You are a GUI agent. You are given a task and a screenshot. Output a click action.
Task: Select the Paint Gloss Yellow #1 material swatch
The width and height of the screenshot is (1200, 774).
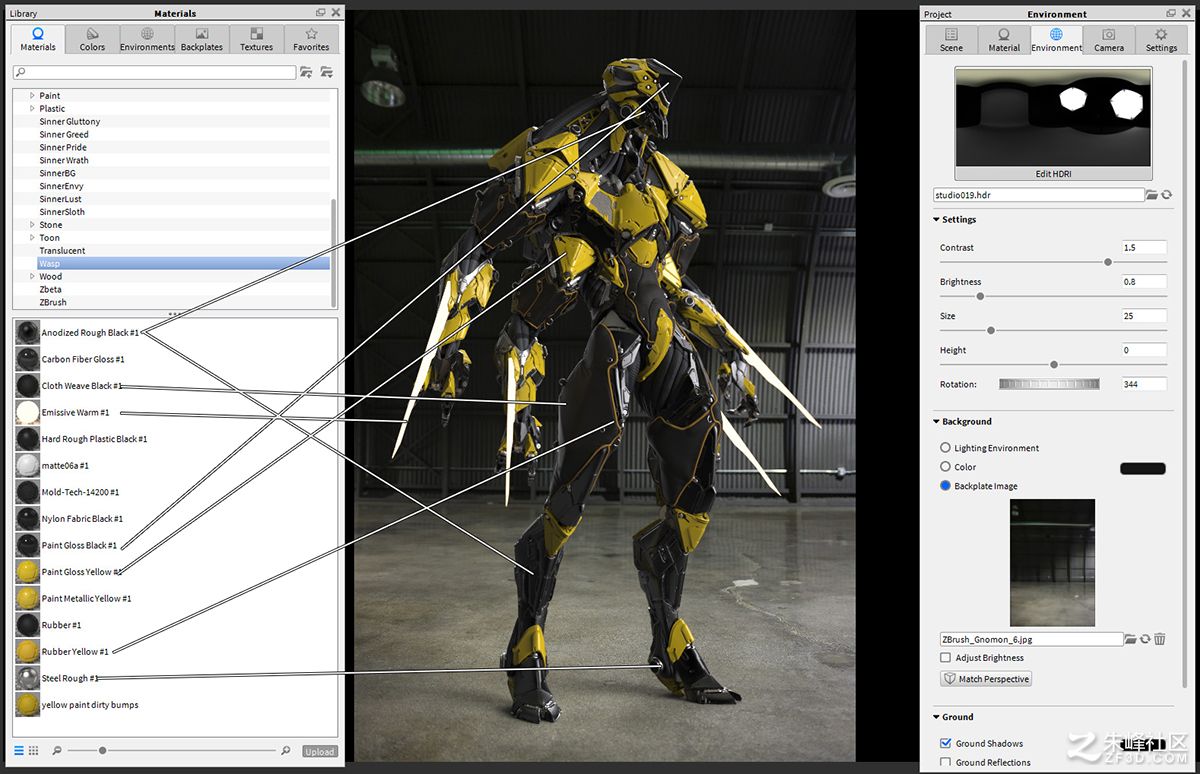pos(27,572)
